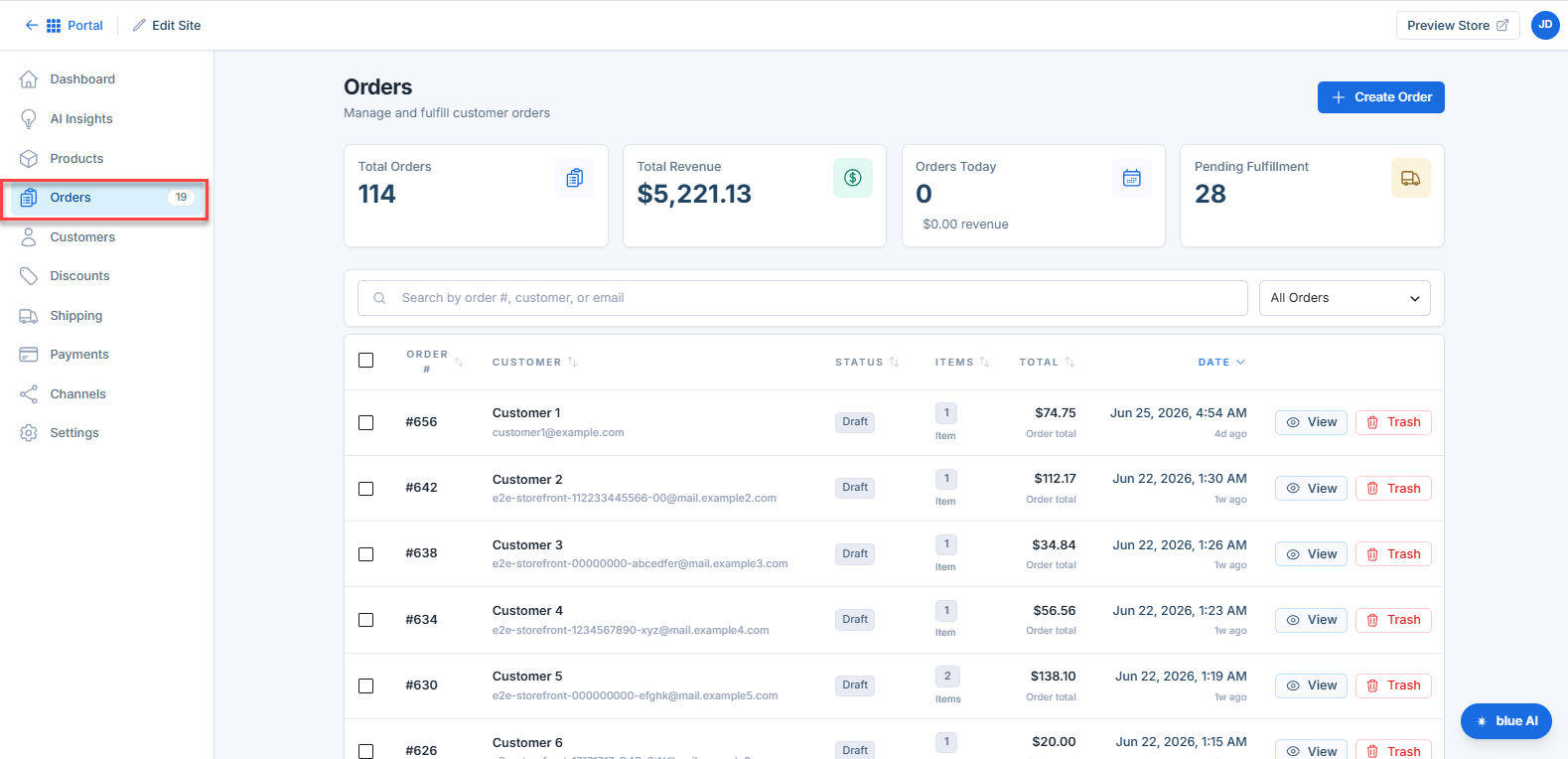The width and height of the screenshot is (1568, 759).
Task: Check the box for order #656
Action: 366,423
